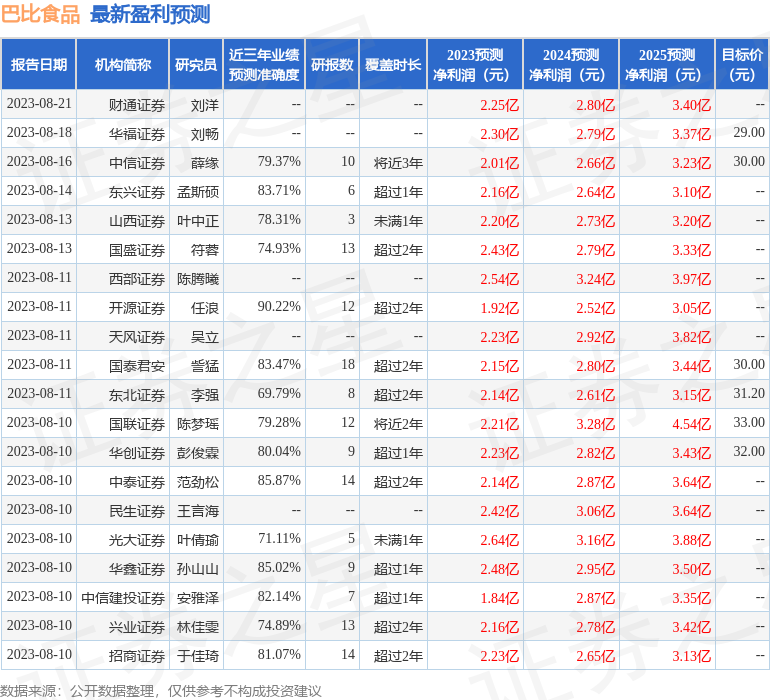Click the 33.00 target price
Image resolution: width=770 pixels, height=700 pixels.
749,422
